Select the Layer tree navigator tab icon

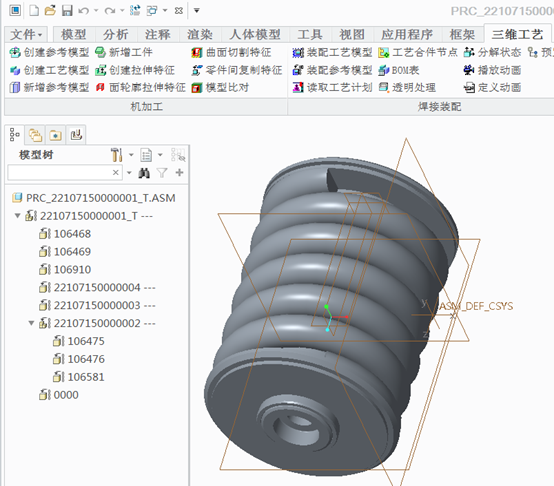35,135
